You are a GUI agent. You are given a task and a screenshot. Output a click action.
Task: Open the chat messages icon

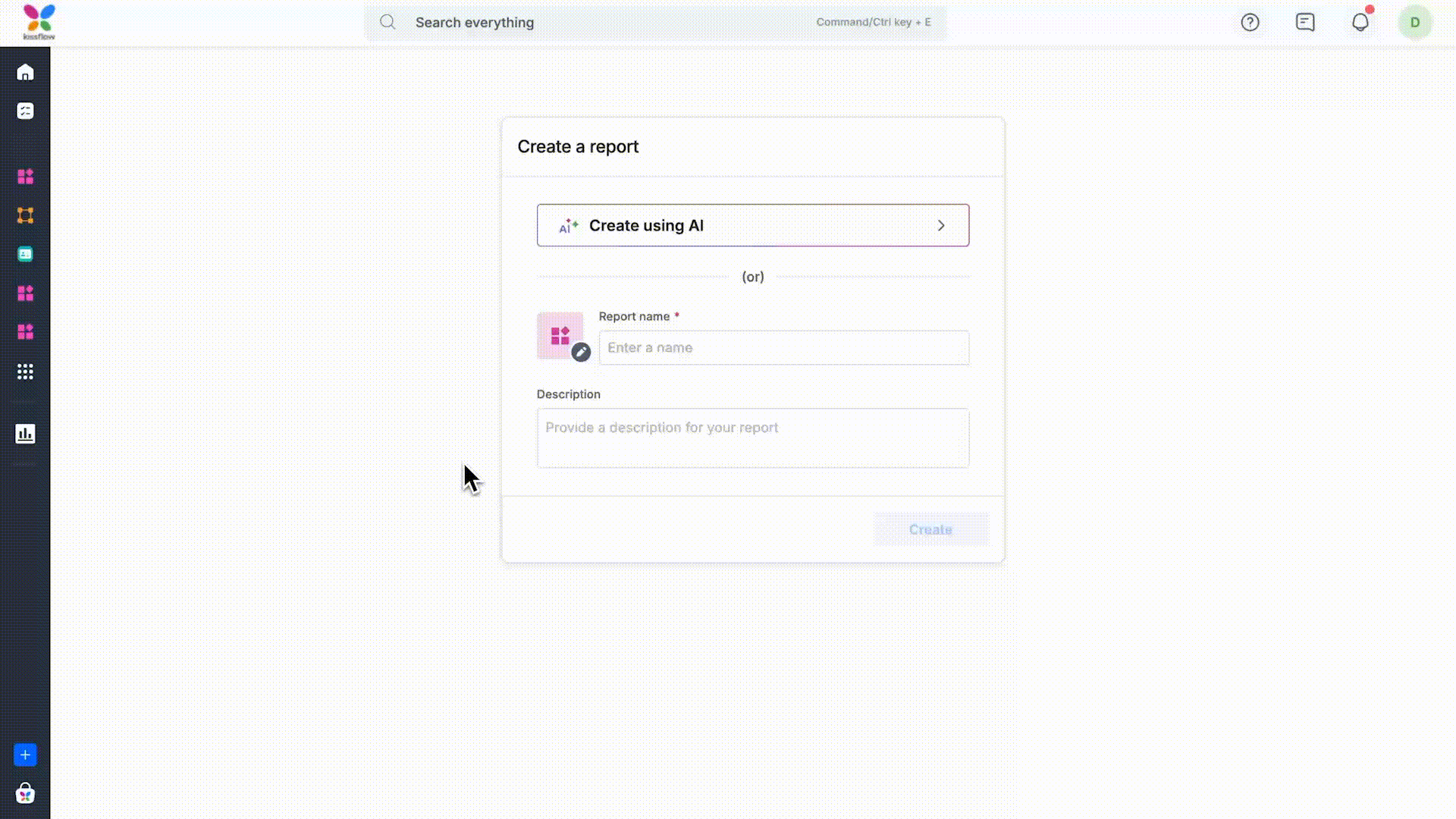pyautogui.click(x=1305, y=23)
